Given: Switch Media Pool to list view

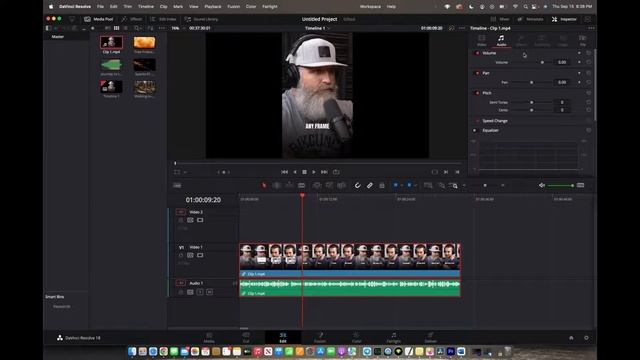Looking at the screenshot, I should point(125,28).
